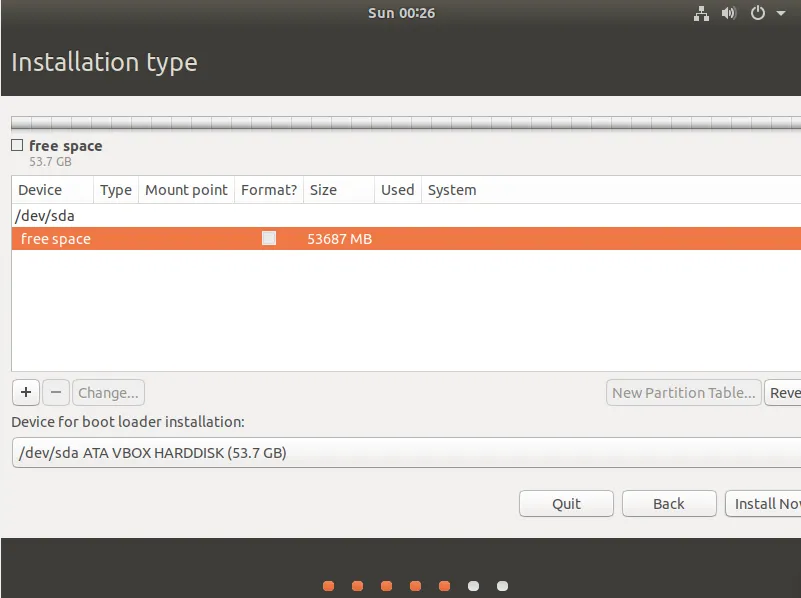This screenshot has height=598, width=801.
Task: Go Back to the previous step
Action: tap(668, 503)
